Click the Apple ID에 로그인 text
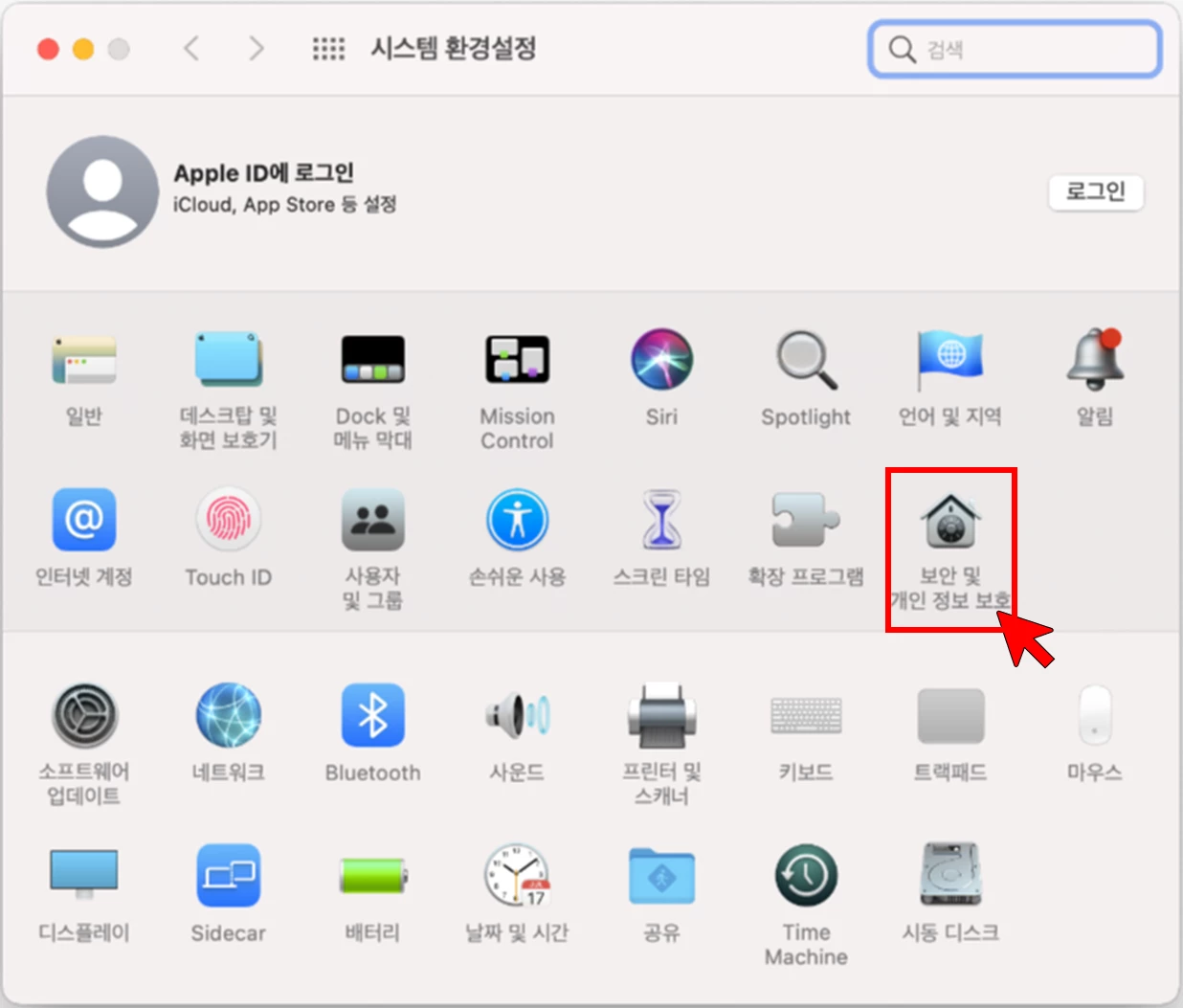The width and height of the screenshot is (1183, 1008). (x=263, y=173)
